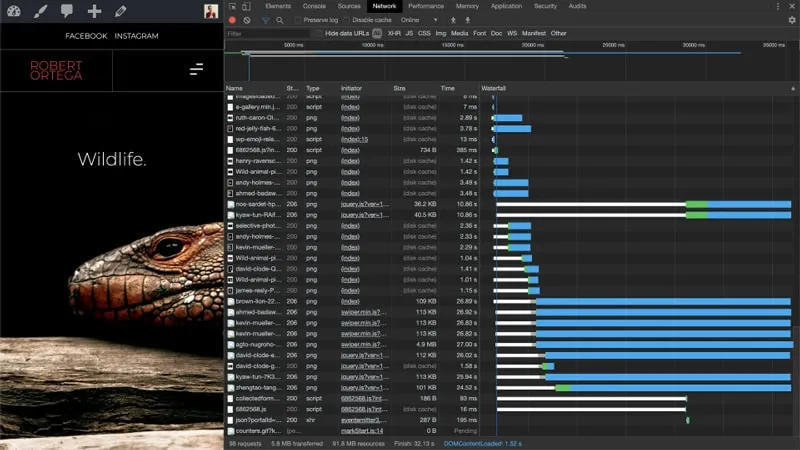The width and height of the screenshot is (800, 450).
Task: Click the inspect element picker icon
Action: 232,6
